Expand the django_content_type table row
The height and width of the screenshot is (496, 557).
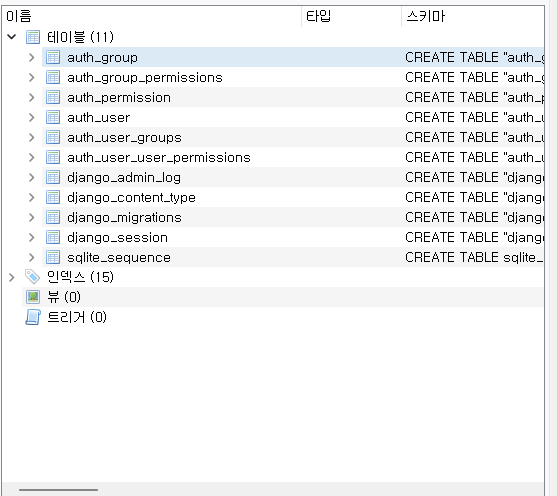coord(32,198)
